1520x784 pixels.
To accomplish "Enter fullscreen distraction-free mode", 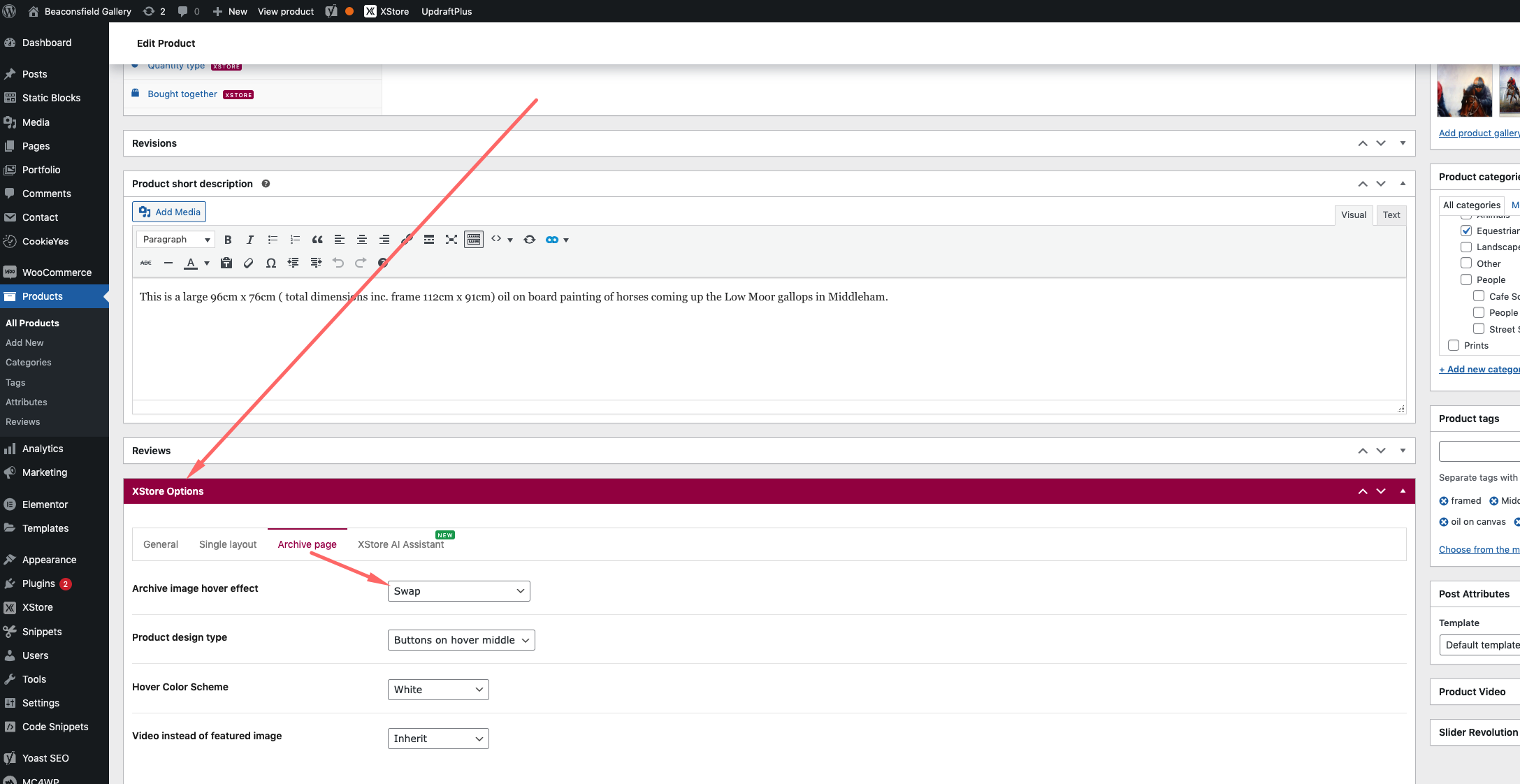I will [451, 240].
